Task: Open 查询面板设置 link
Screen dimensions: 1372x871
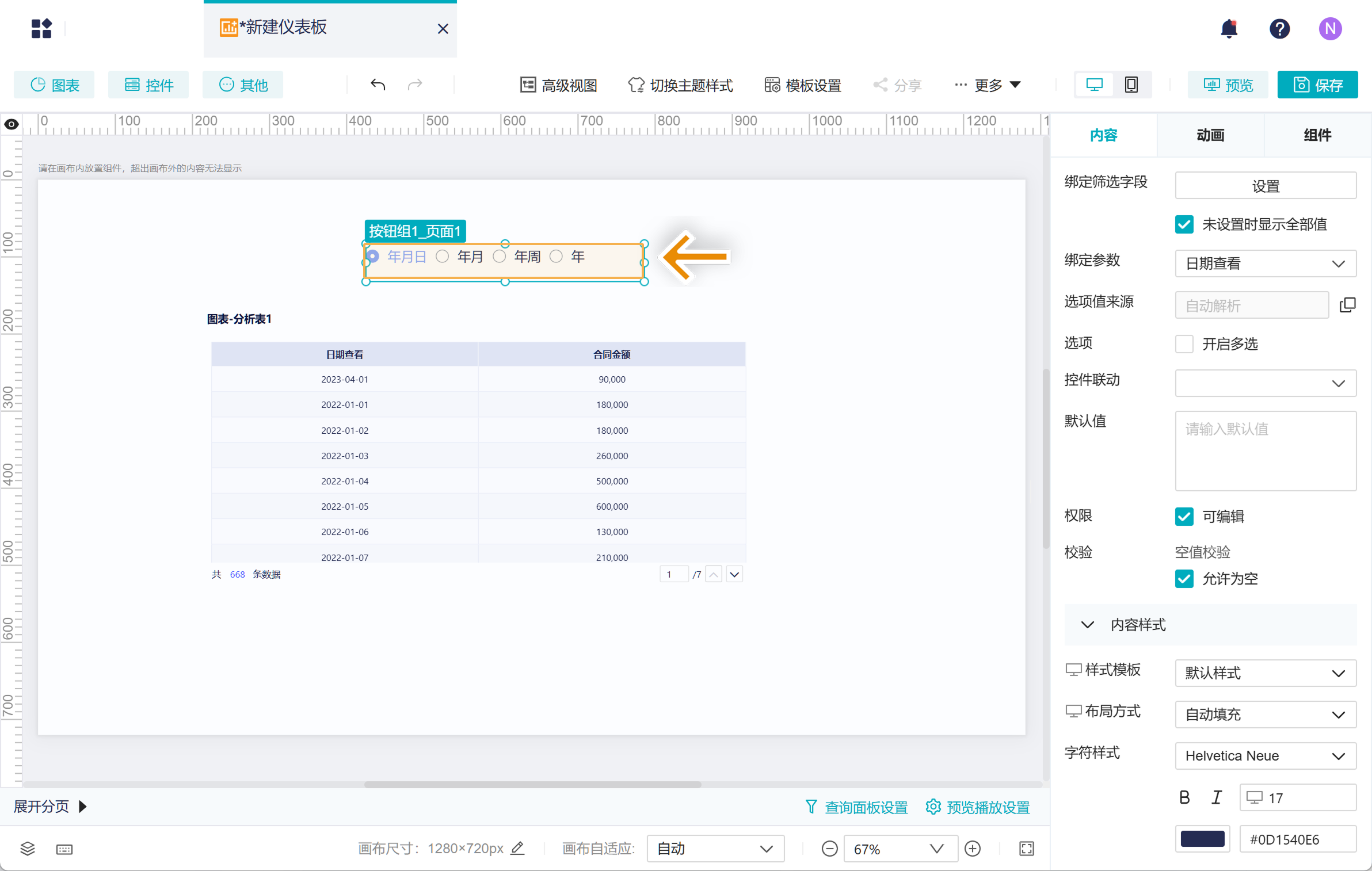Action: 856,807
